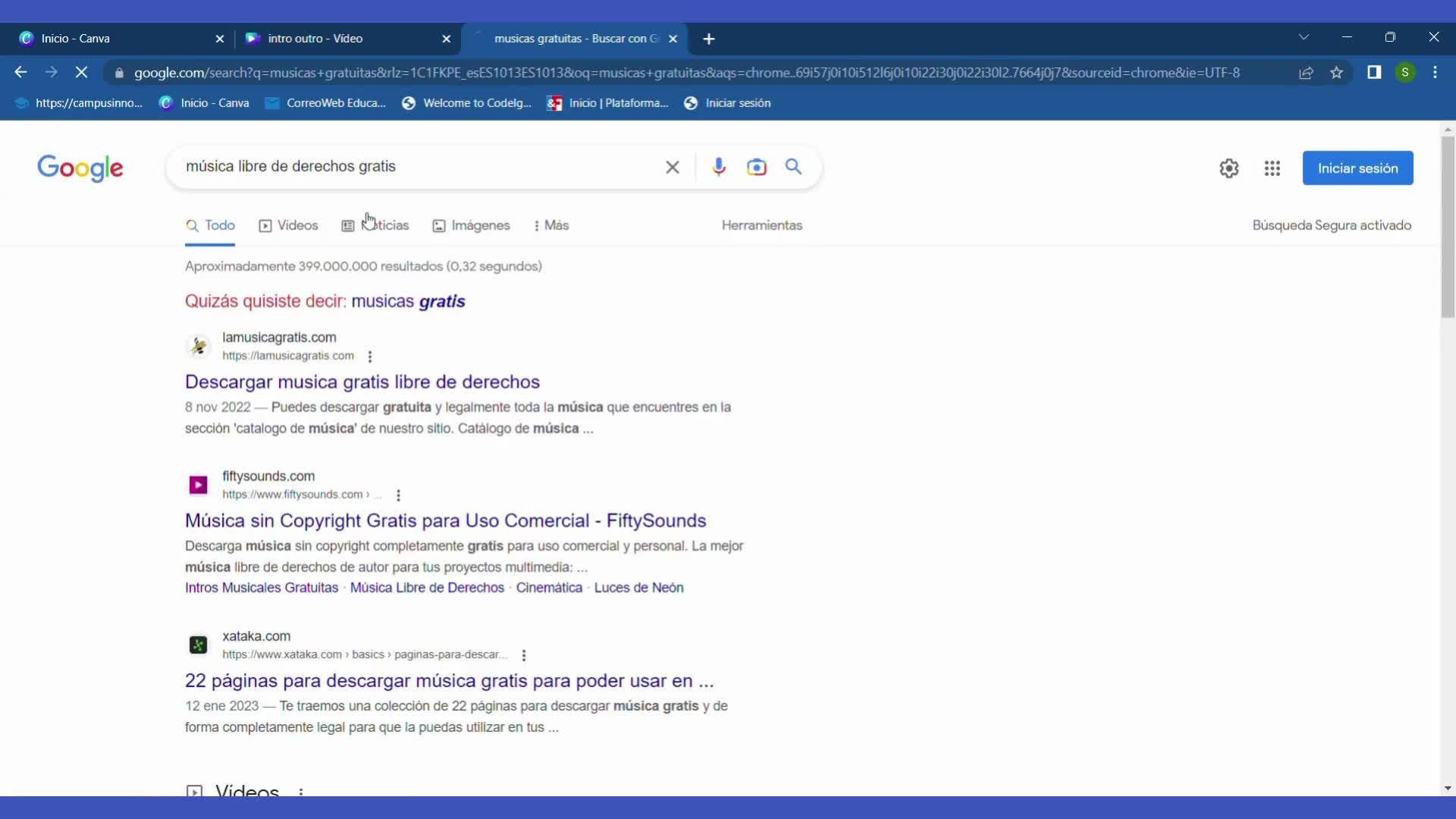Click the magnifying glass search button

point(793,167)
